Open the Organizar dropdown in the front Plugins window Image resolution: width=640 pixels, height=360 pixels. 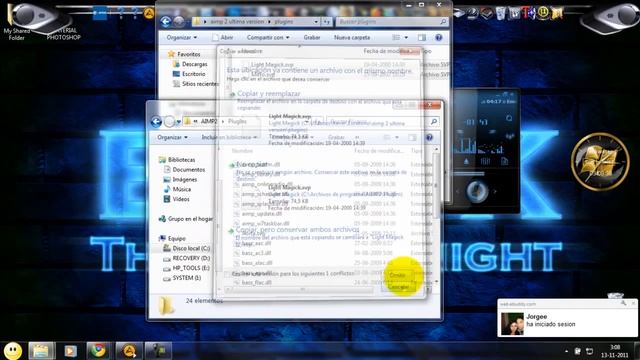pos(172,138)
